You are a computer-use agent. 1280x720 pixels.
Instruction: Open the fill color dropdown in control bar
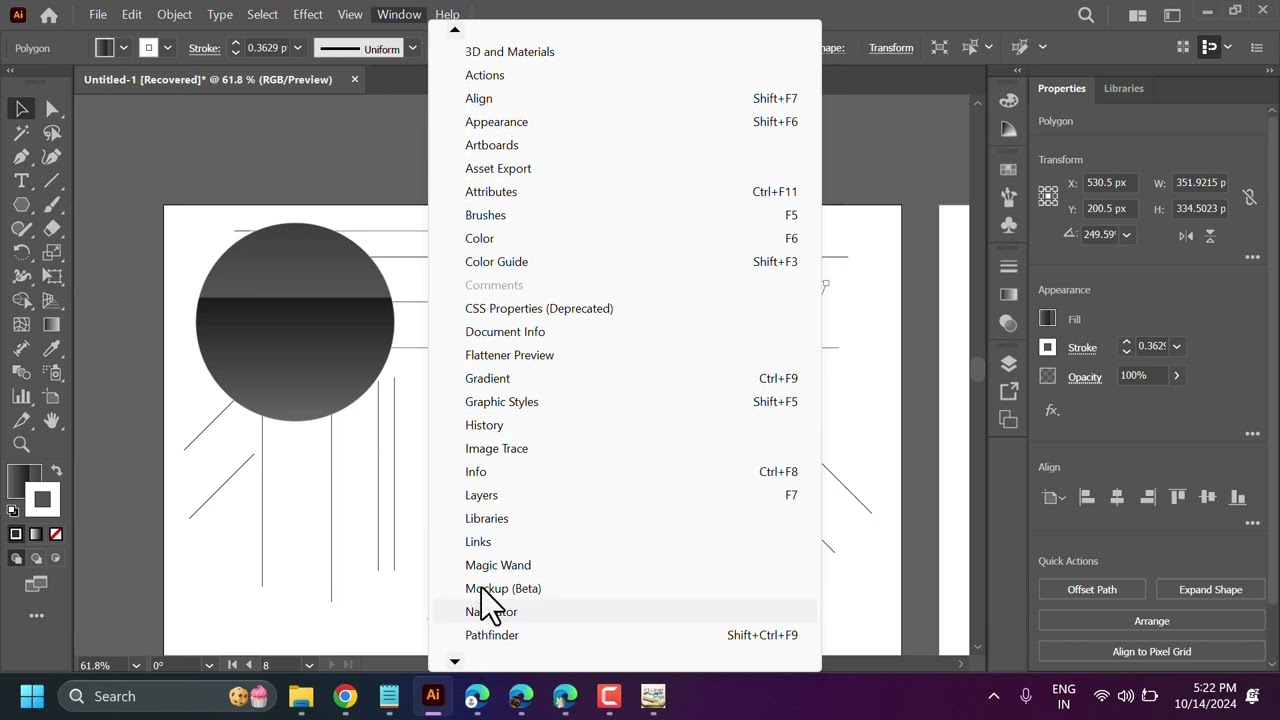coord(124,48)
